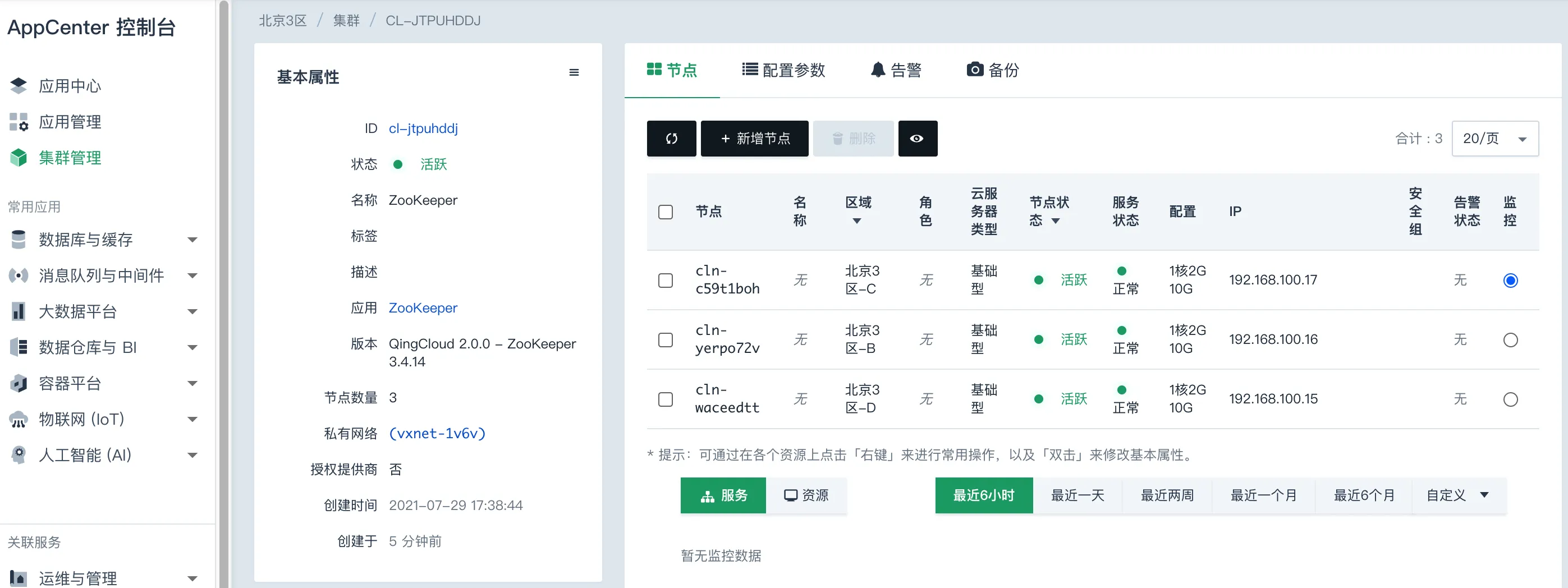
Task: Check the box for node cln-c59t1boh
Action: 665,280
